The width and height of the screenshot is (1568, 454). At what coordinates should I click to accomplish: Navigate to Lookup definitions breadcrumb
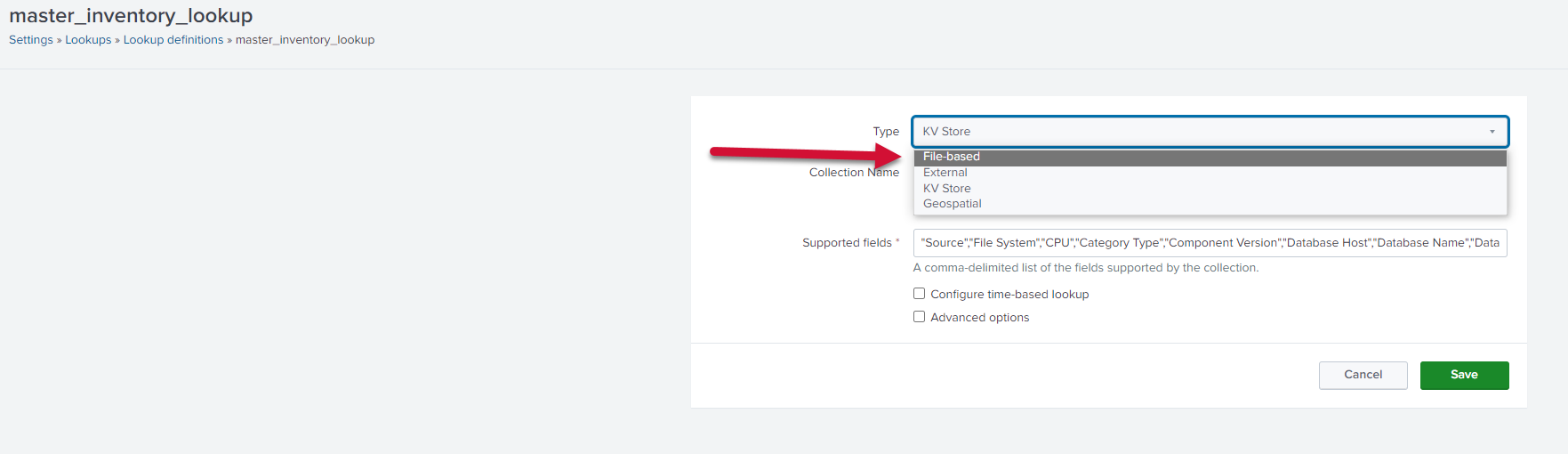coord(173,40)
